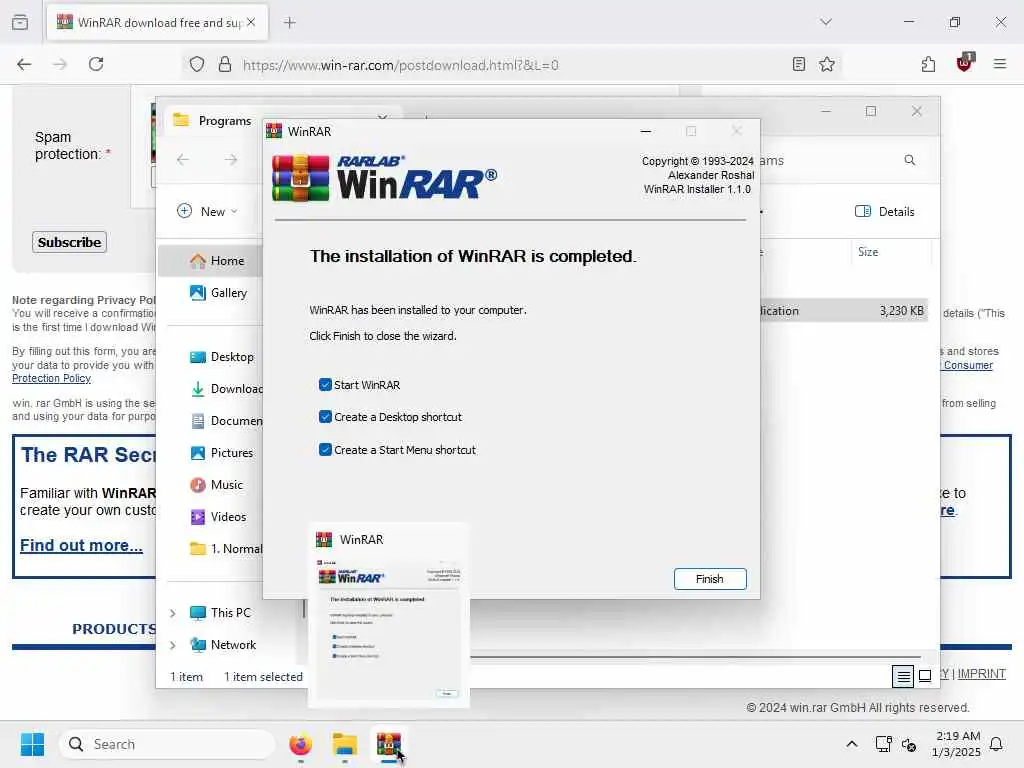Open the Firefox extensions puzzle icon
Screen dimensions: 1024x768
point(928,64)
